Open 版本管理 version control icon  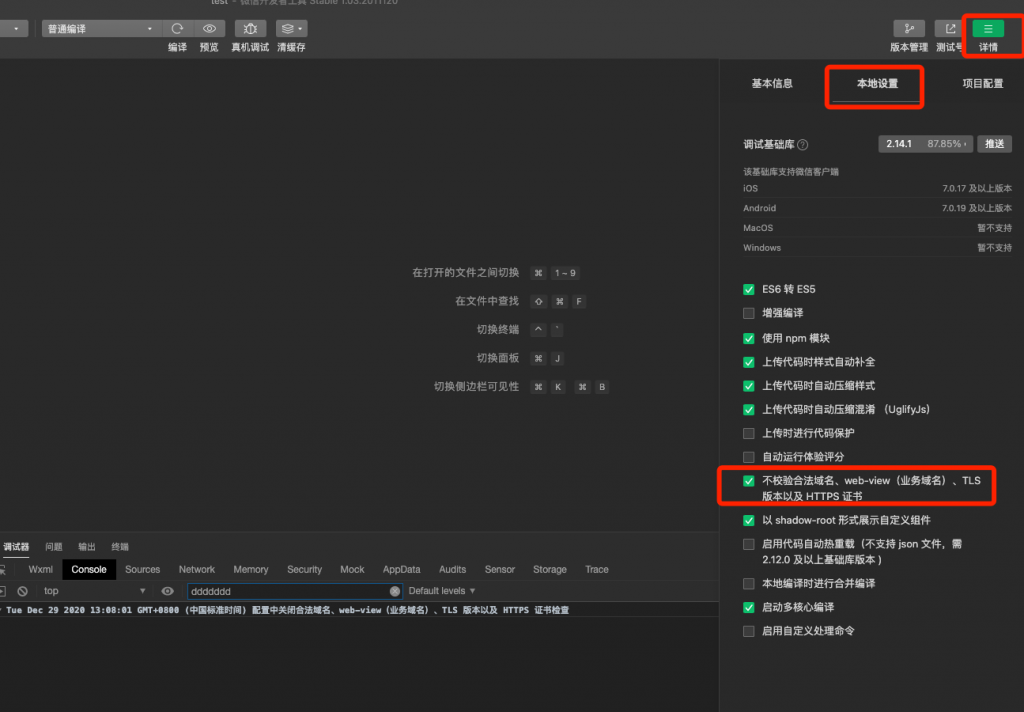pyautogui.click(x=909, y=29)
